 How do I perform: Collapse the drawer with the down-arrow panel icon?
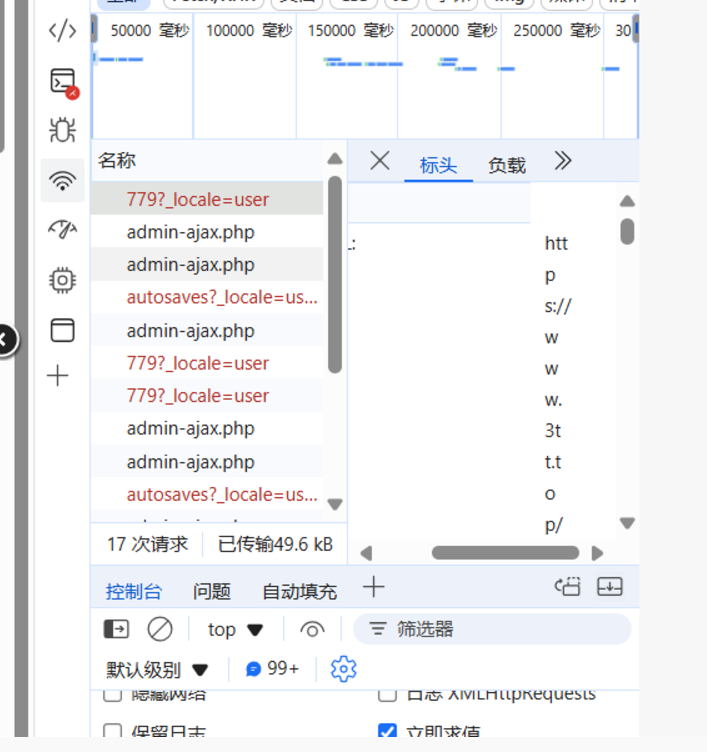610,587
